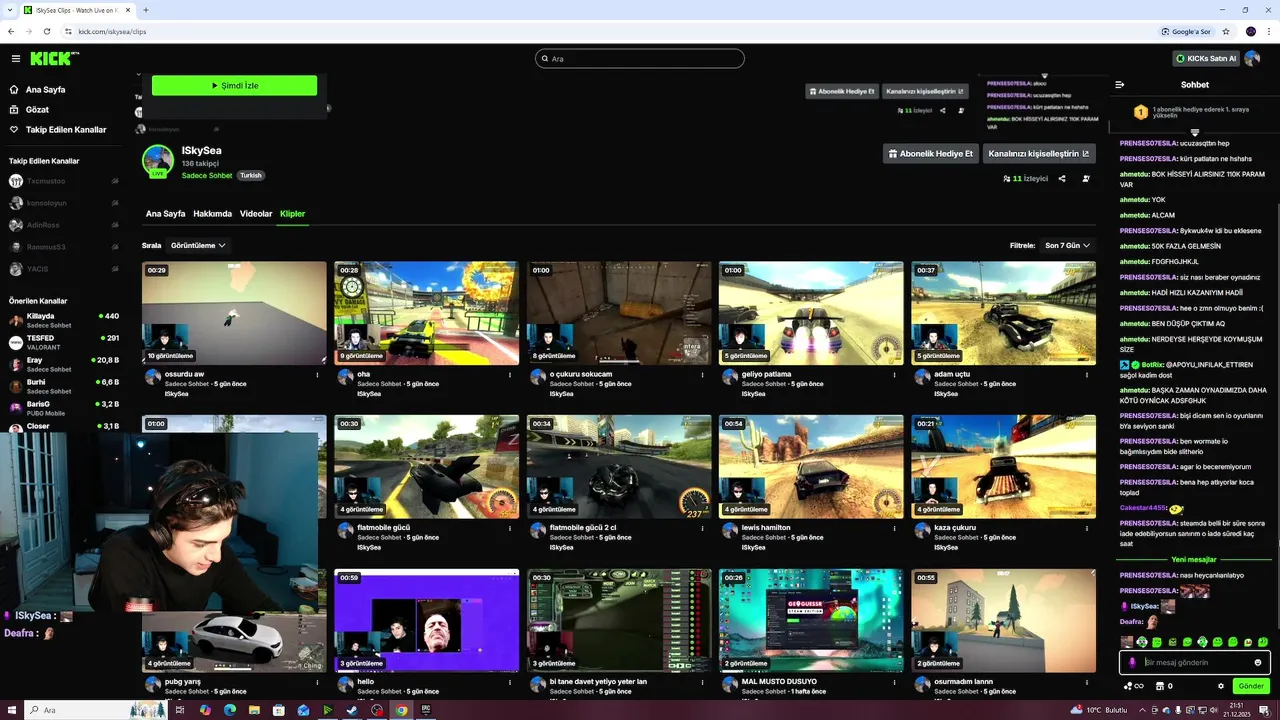Focus the Ara search field

pyautogui.click(x=640, y=59)
